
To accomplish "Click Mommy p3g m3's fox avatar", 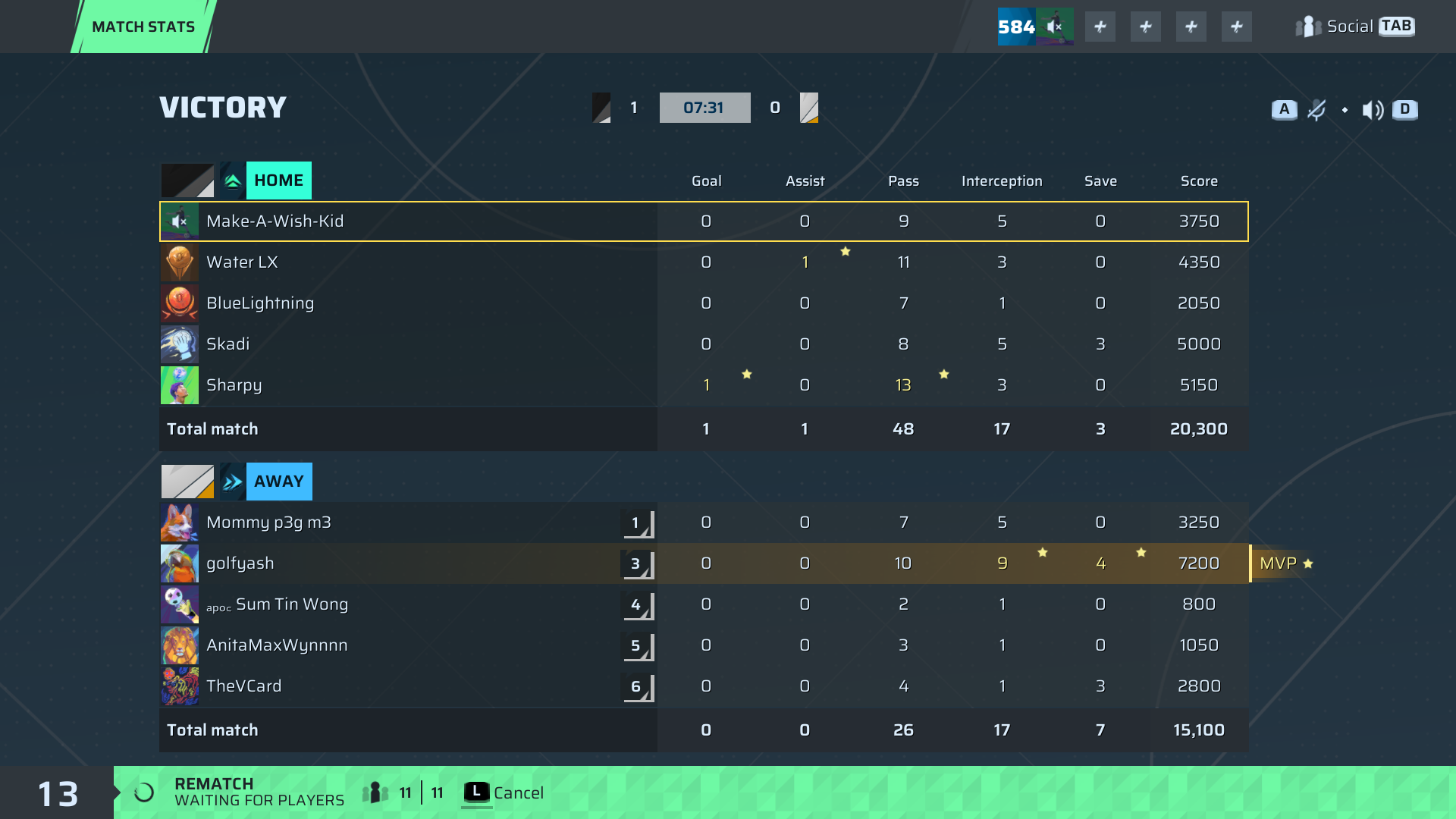I will 180,522.
